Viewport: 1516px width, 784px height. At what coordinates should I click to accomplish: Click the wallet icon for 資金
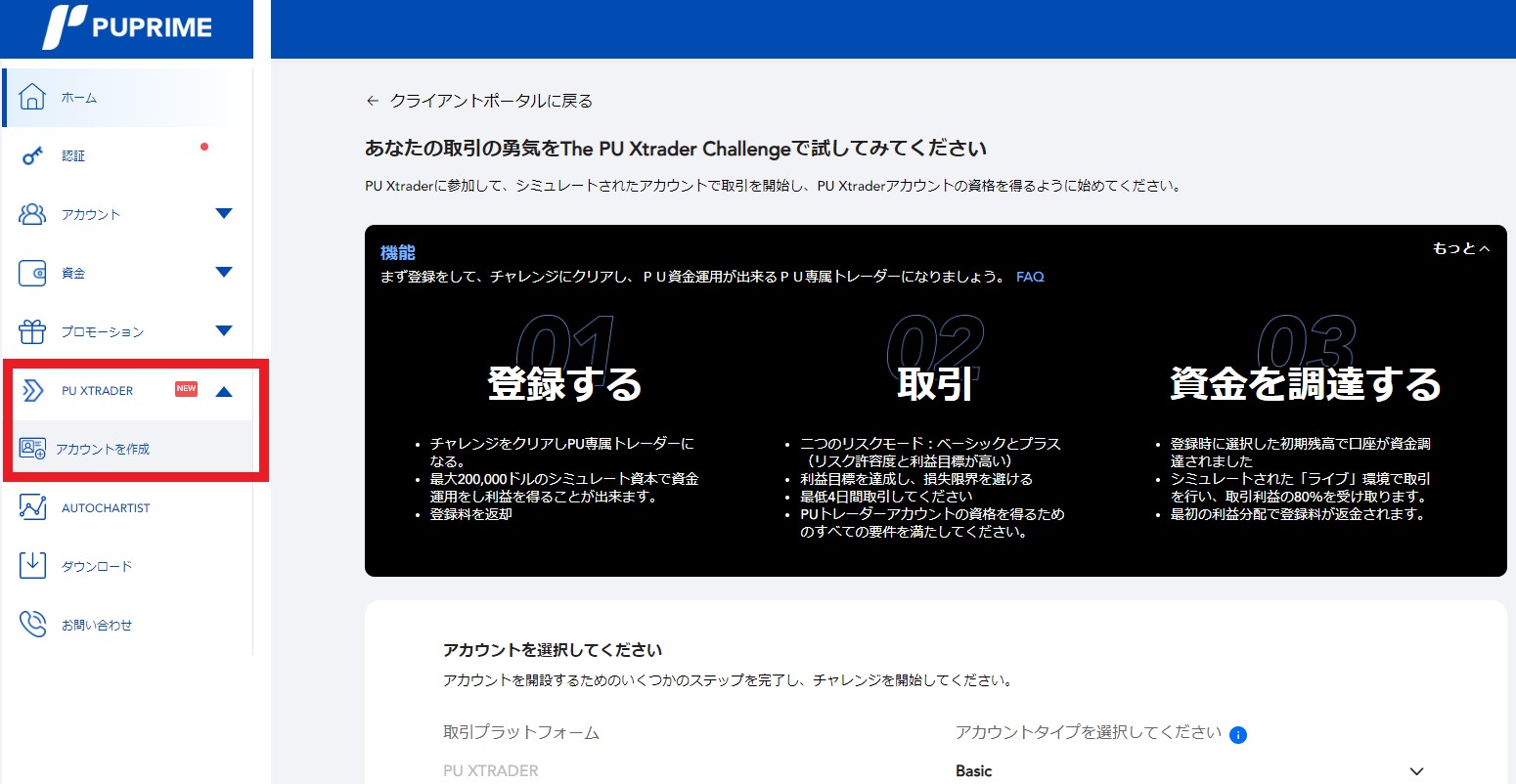coord(32,273)
